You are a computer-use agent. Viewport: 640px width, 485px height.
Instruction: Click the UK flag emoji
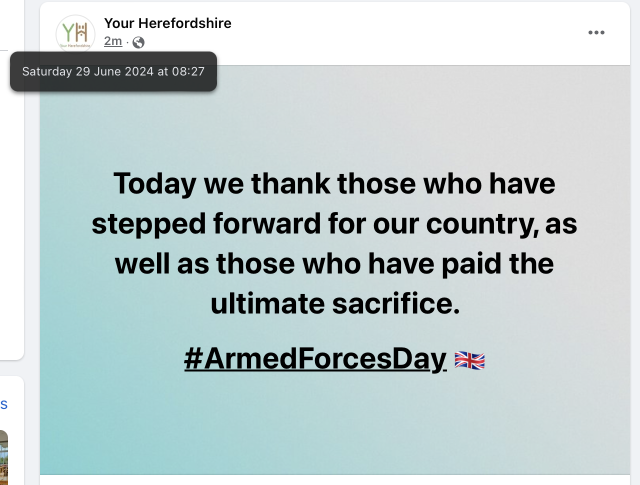pos(469,360)
